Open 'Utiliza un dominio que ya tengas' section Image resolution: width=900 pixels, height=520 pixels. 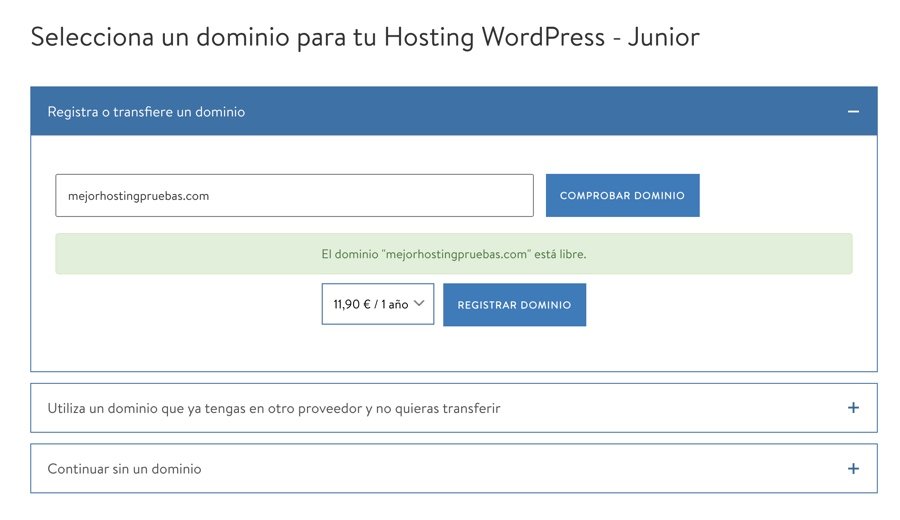pos(453,408)
